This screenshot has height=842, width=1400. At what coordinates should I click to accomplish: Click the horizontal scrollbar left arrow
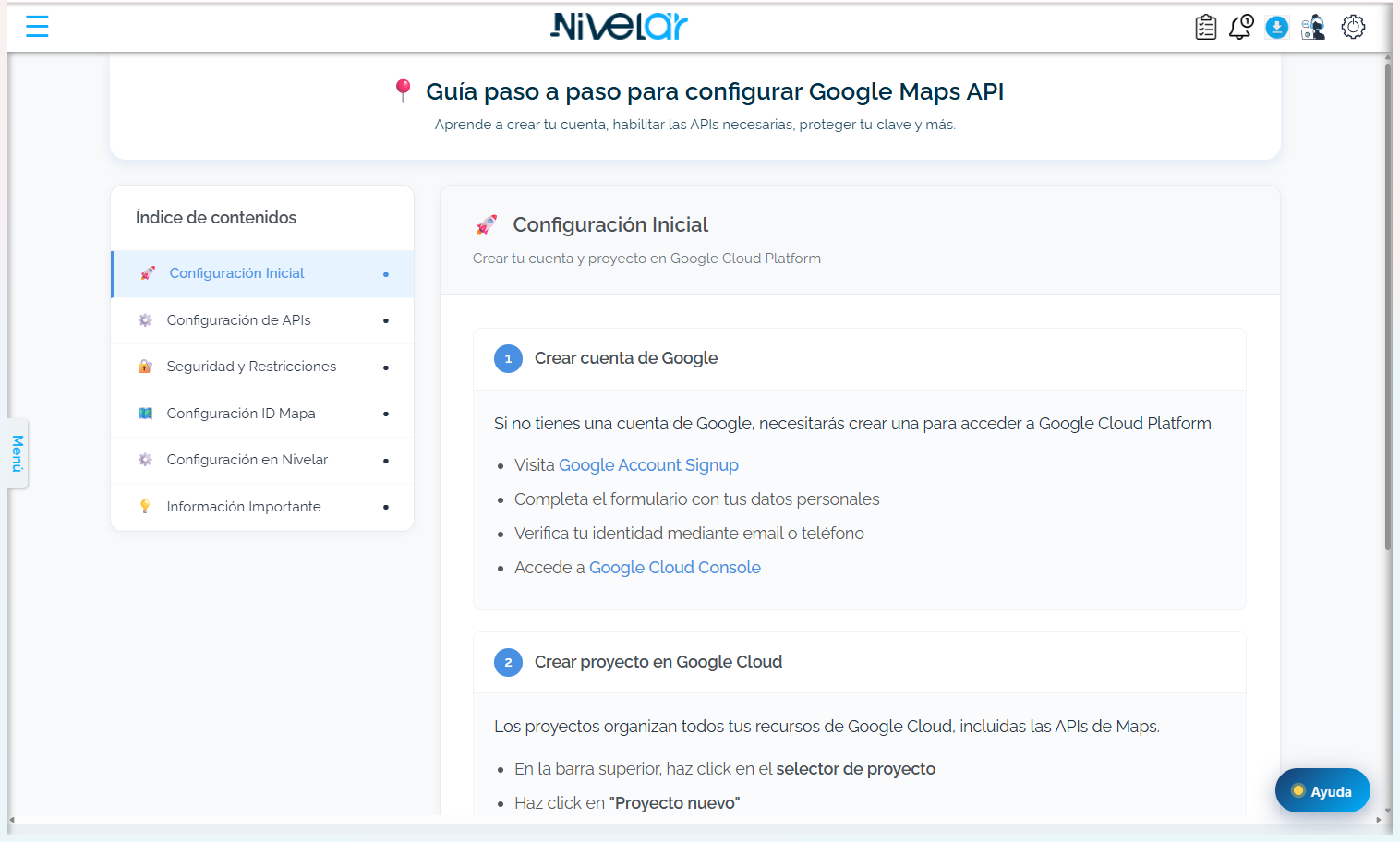pos(12,820)
